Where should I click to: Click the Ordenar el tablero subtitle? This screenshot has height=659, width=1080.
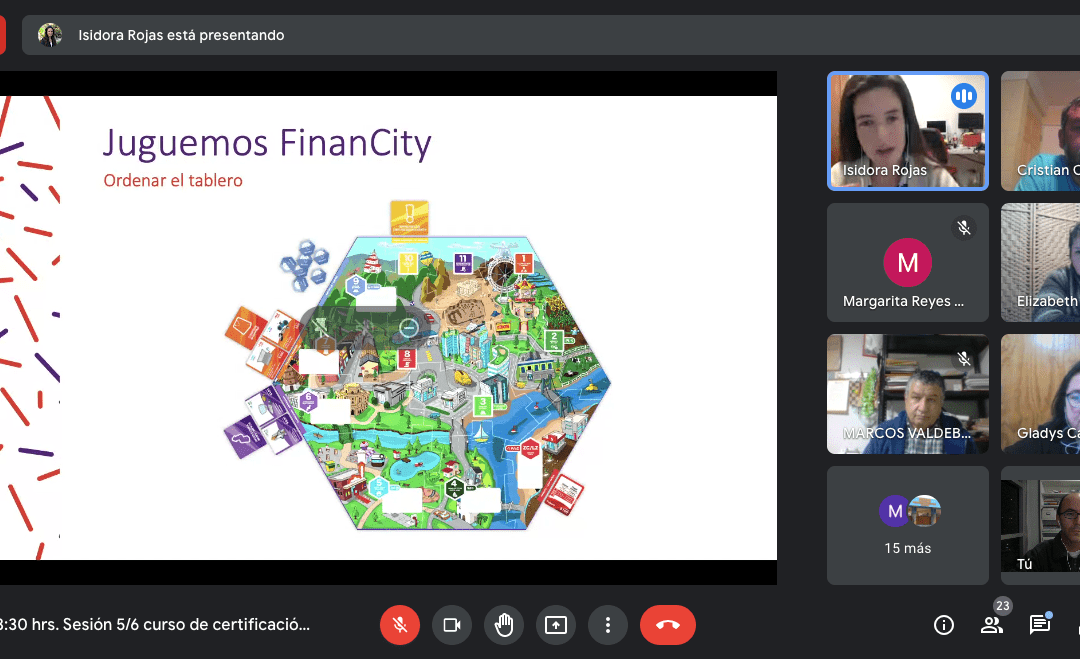pos(173,180)
